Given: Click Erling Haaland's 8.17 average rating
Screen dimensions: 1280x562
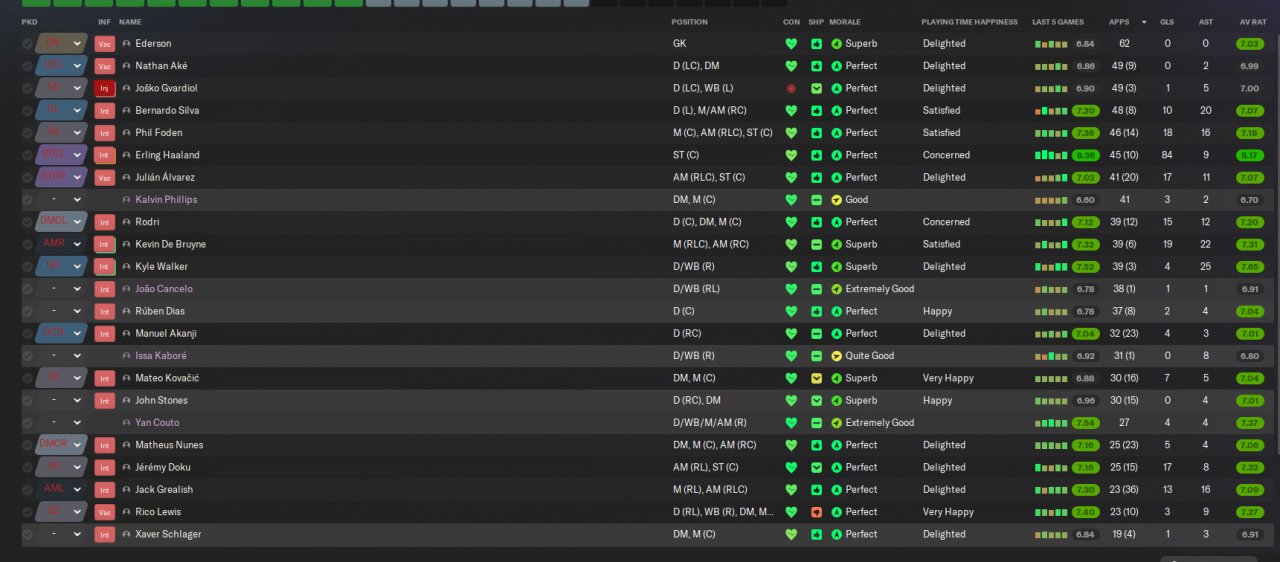Looking at the screenshot, I should click(x=1250, y=155).
